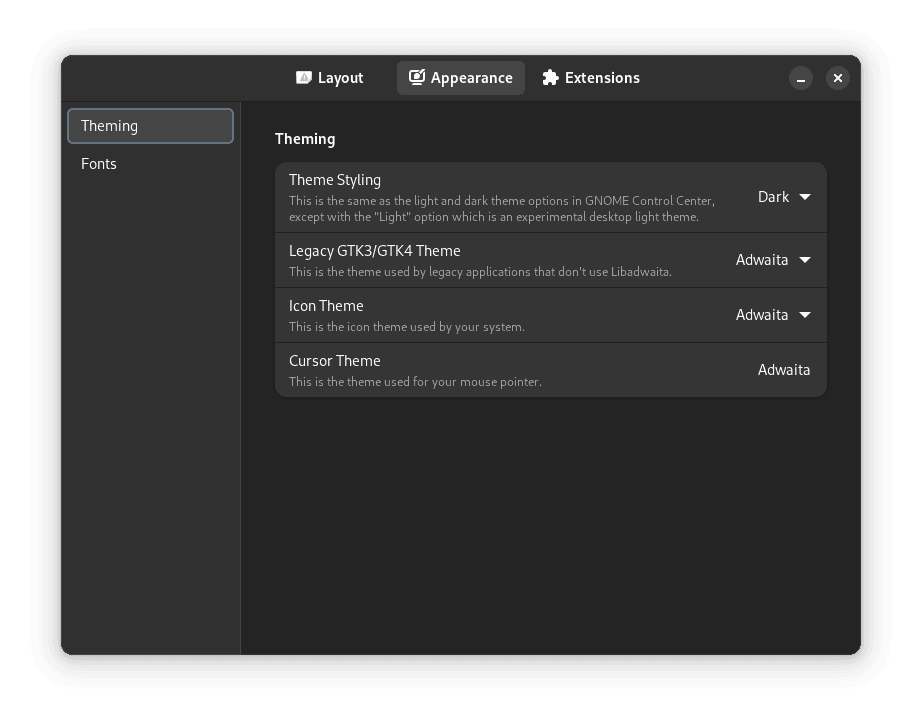The height and width of the screenshot is (722, 922).
Task: Click the "Dark" theme styling value
Action: point(773,197)
